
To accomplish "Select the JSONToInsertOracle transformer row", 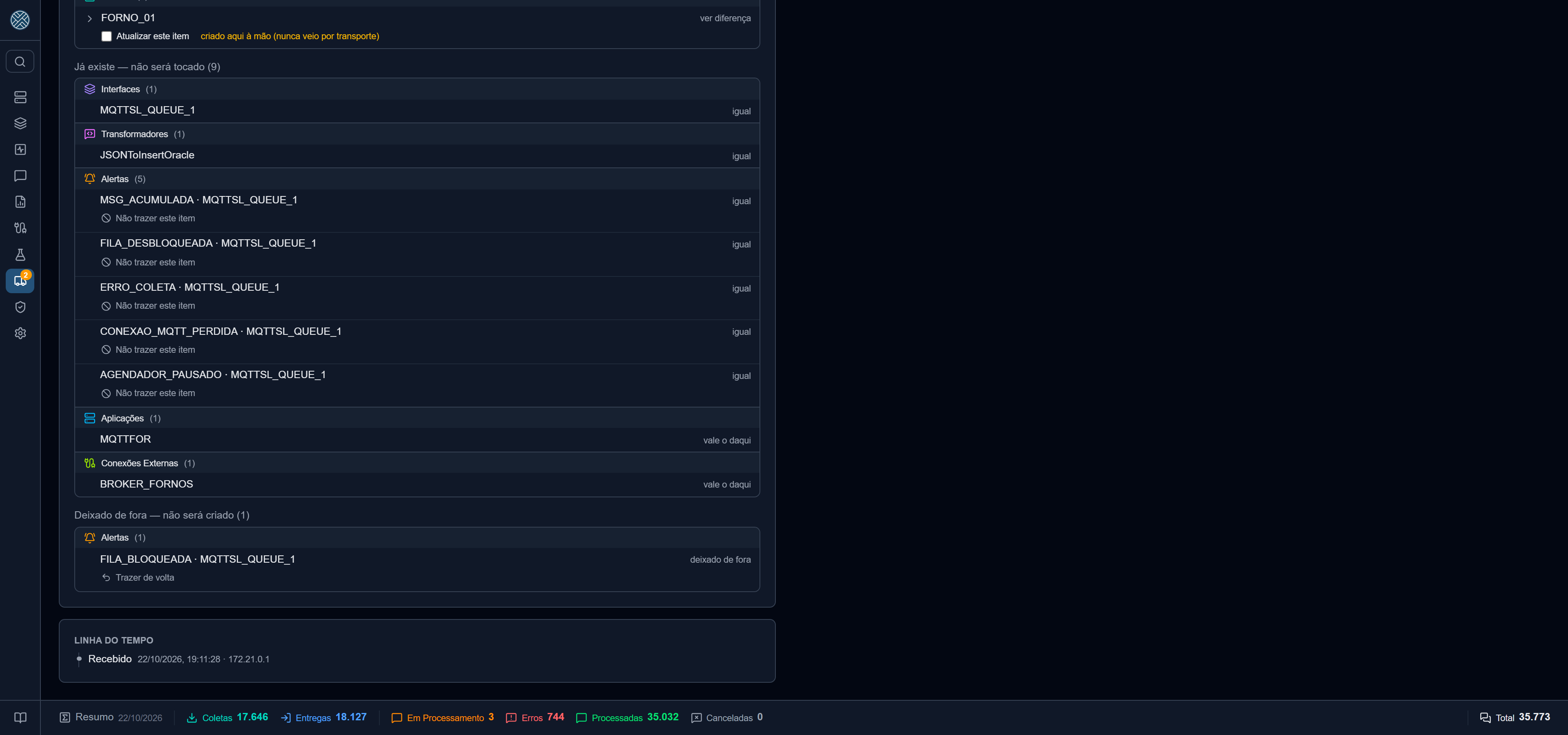I will (x=417, y=156).
